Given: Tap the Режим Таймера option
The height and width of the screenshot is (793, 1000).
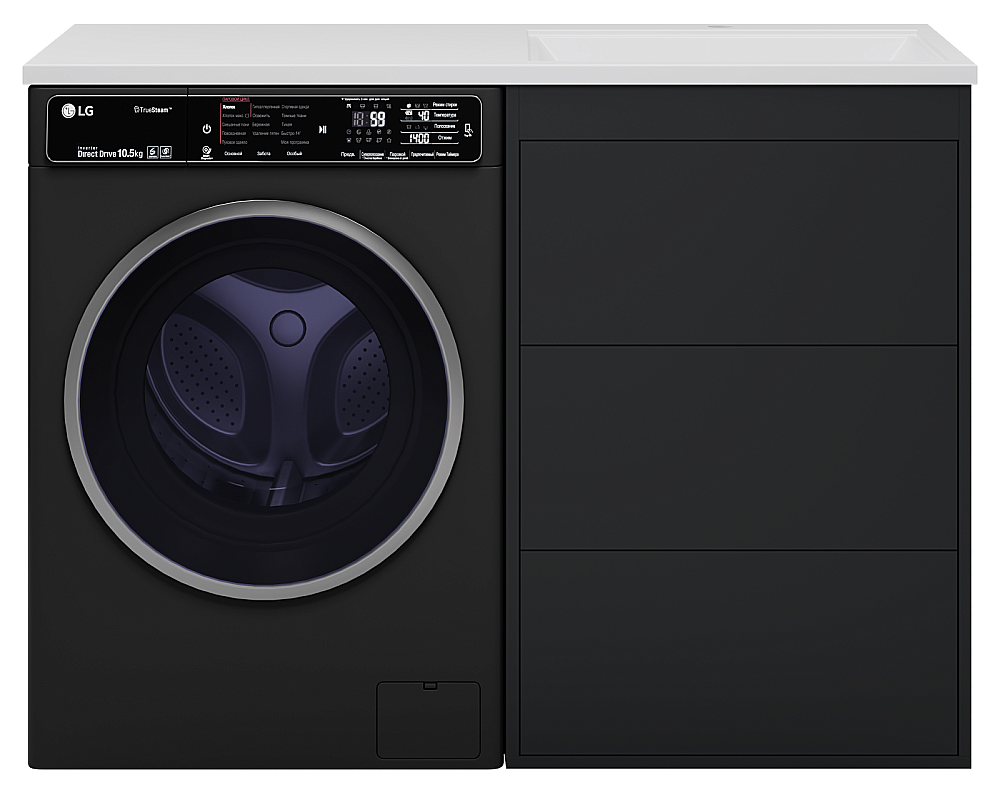Looking at the screenshot, I should [x=447, y=154].
